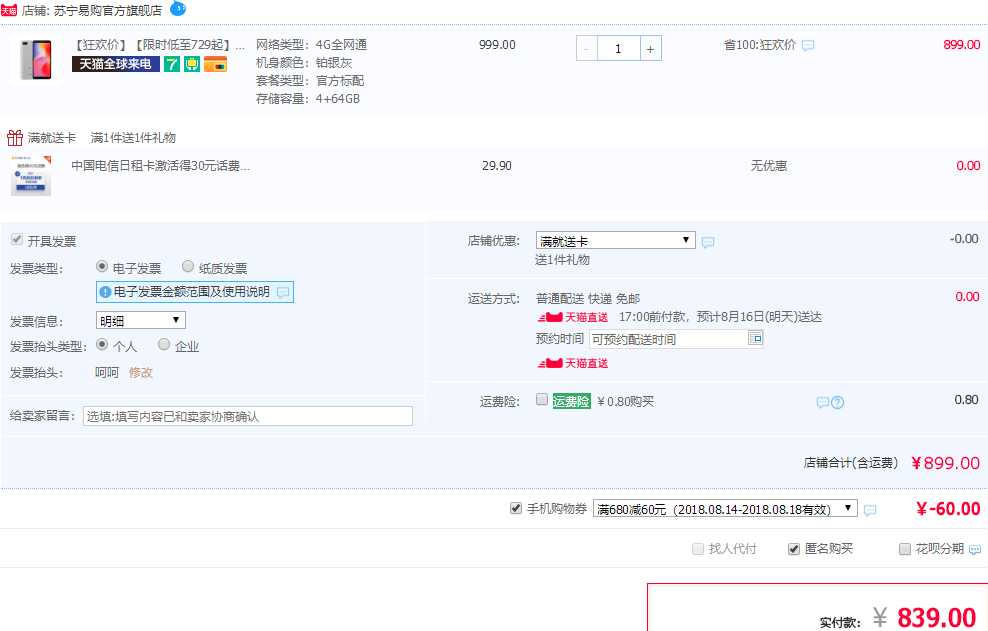Click the comment bubble next to the coupon dropdown

click(870, 510)
